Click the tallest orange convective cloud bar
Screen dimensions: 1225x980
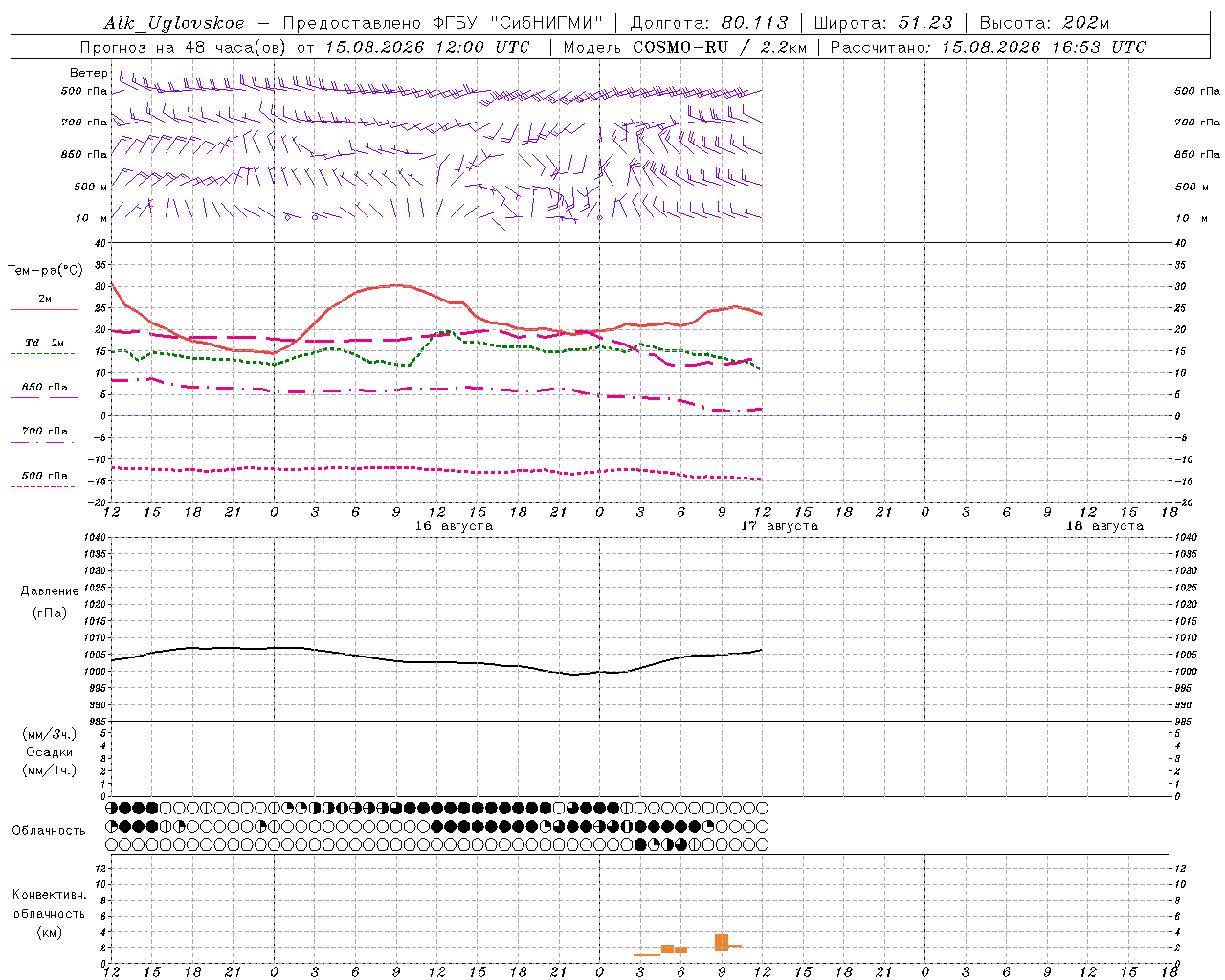point(722,942)
